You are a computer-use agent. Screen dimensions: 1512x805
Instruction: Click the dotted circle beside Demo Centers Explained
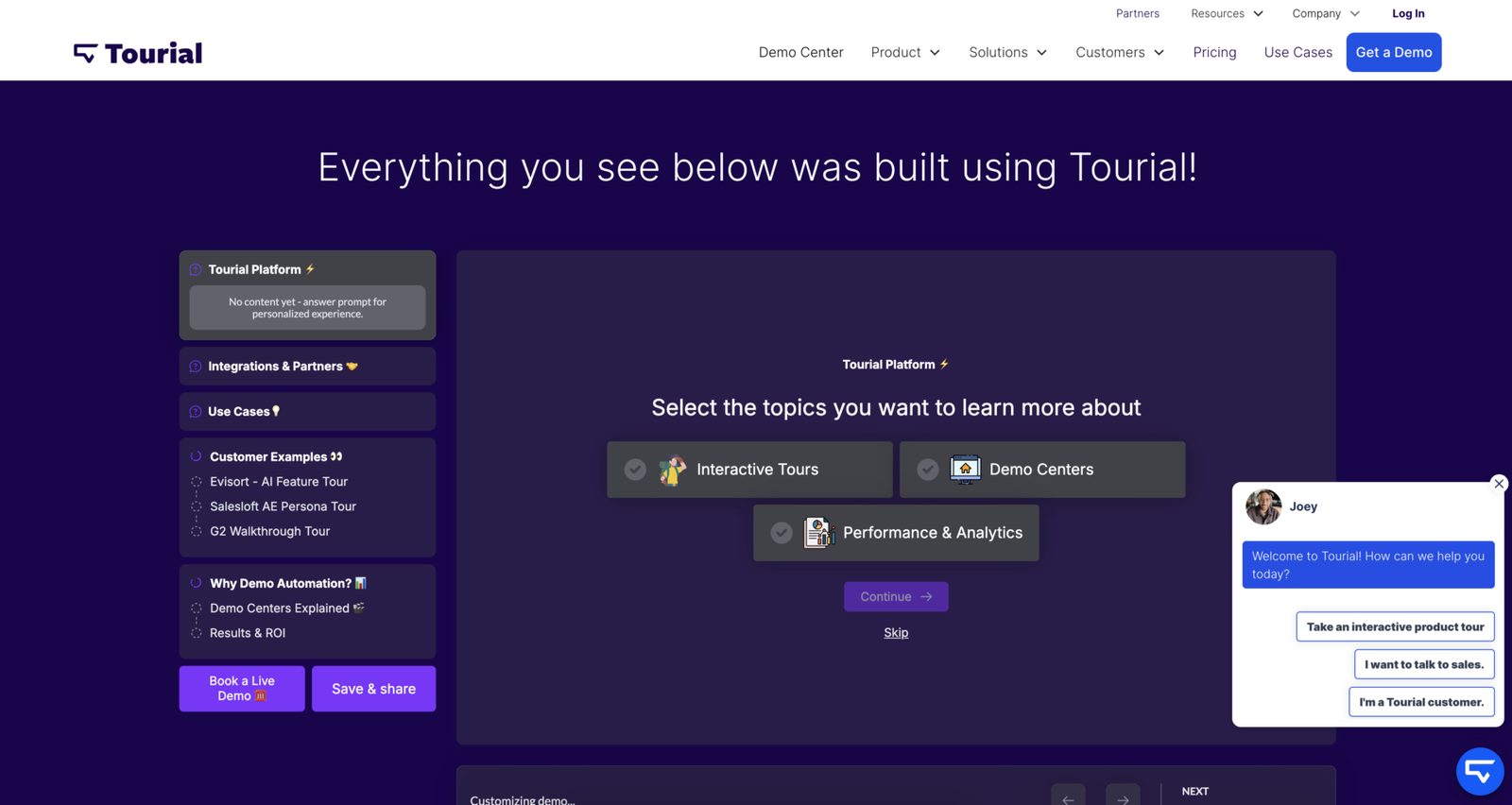point(197,608)
